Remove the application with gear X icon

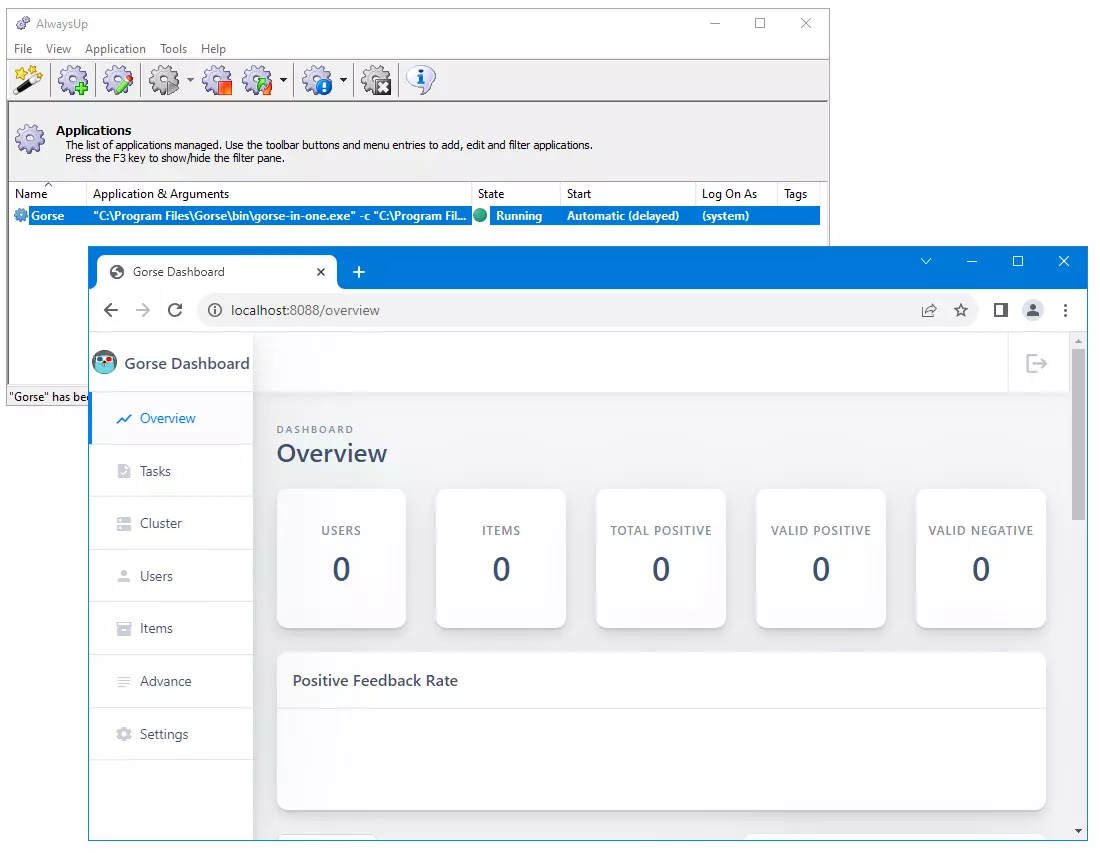376,80
